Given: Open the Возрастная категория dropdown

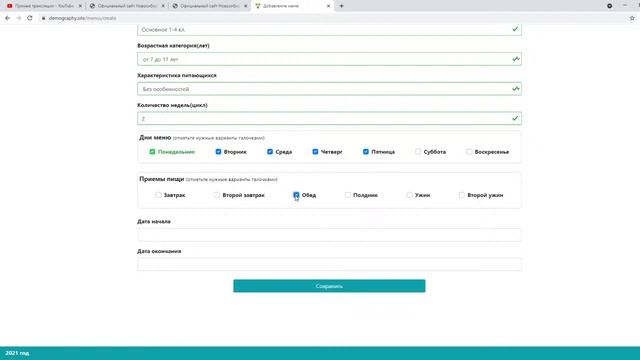Looking at the screenshot, I should (x=329, y=59).
